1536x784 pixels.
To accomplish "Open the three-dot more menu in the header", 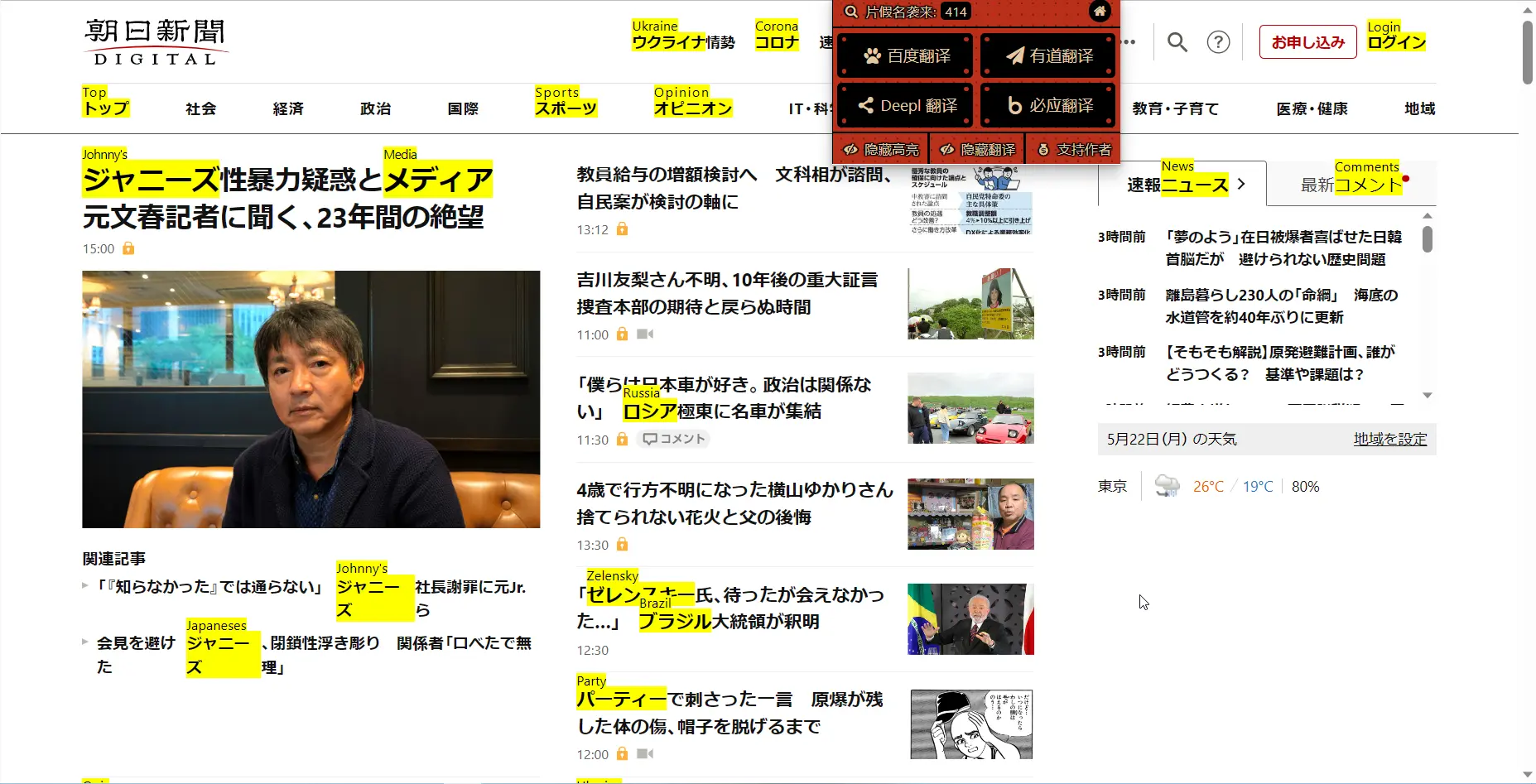I will click(x=1128, y=42).
